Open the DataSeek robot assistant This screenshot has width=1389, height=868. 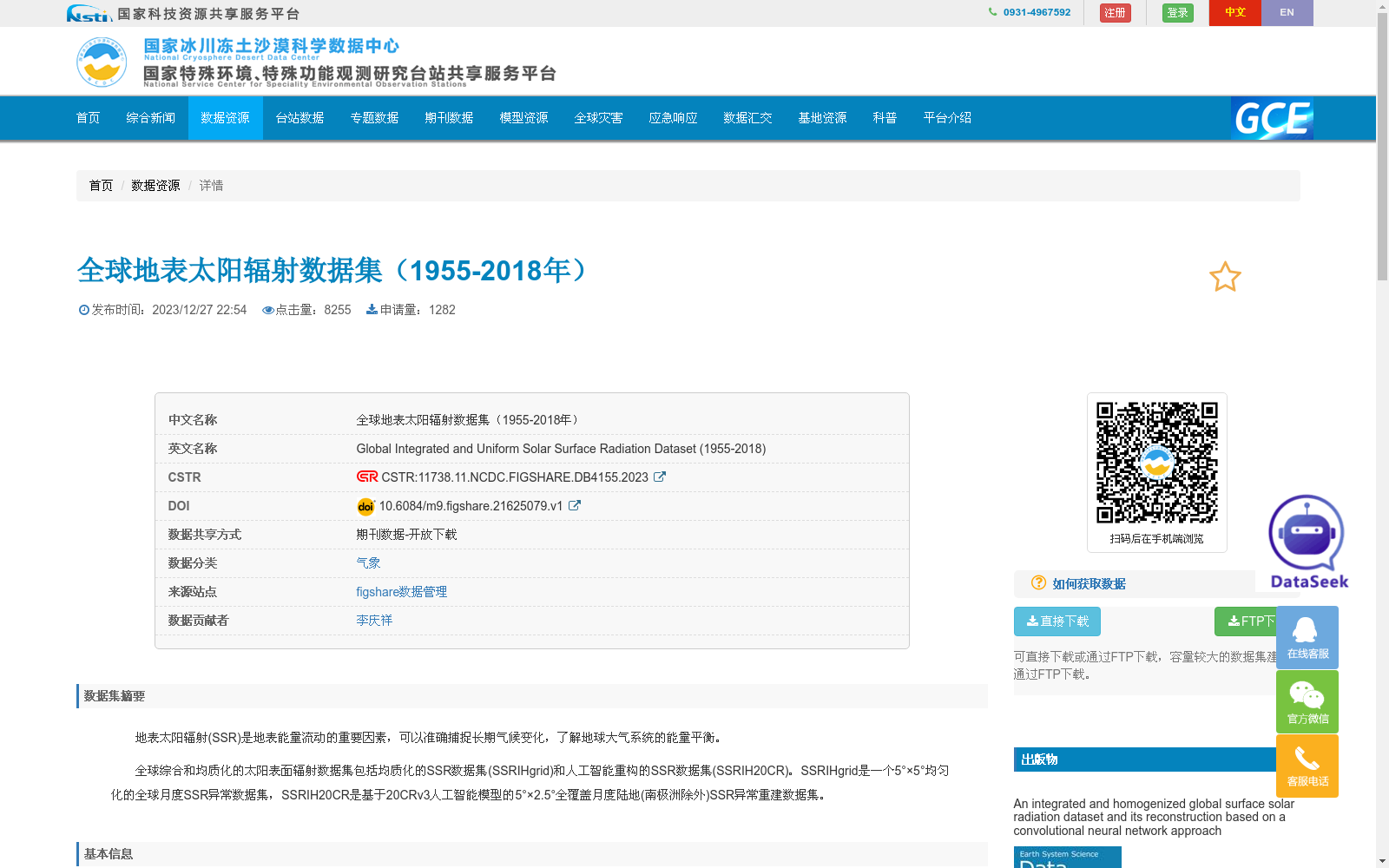[1307, 542]
